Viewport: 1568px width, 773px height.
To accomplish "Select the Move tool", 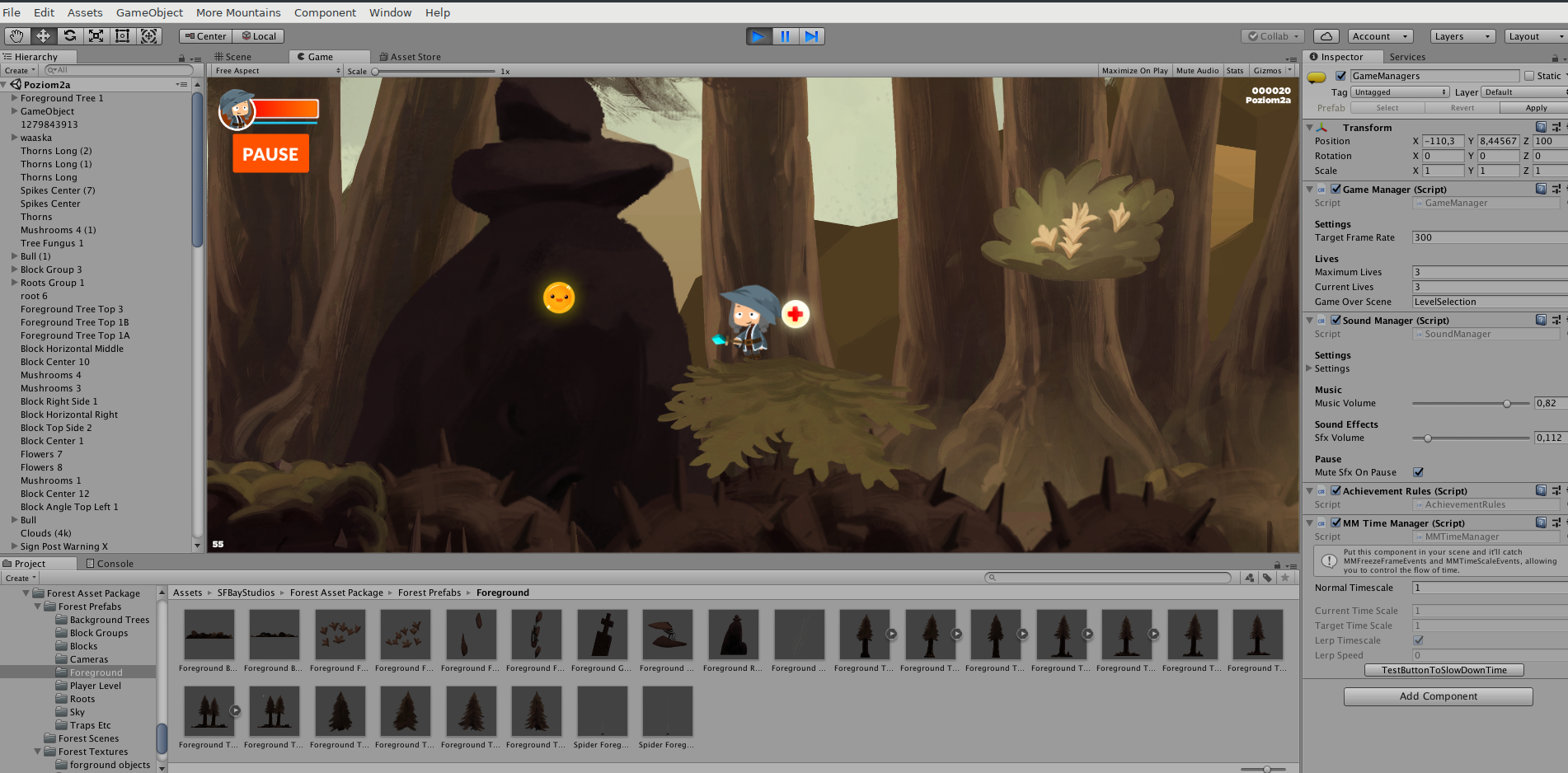I will click(x=43, y=36).
